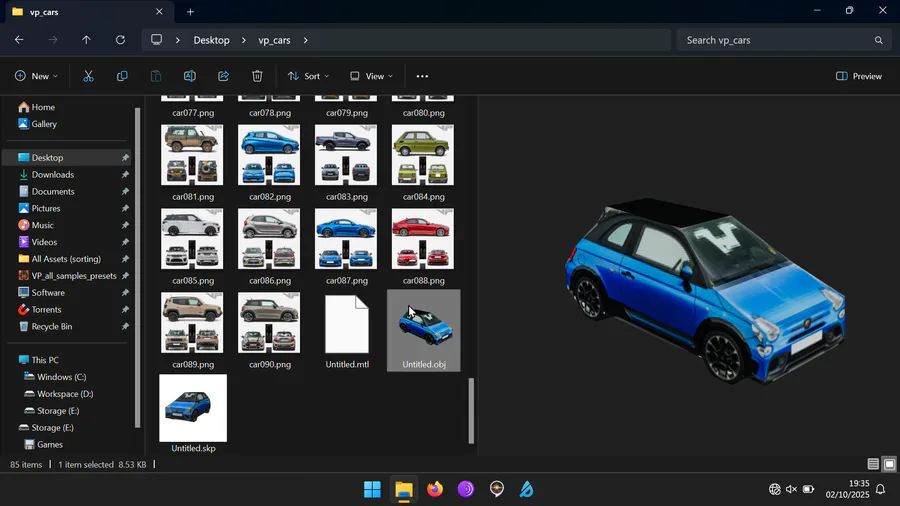
Task: Go up one folder level arrow
Action: pos(86,40)
